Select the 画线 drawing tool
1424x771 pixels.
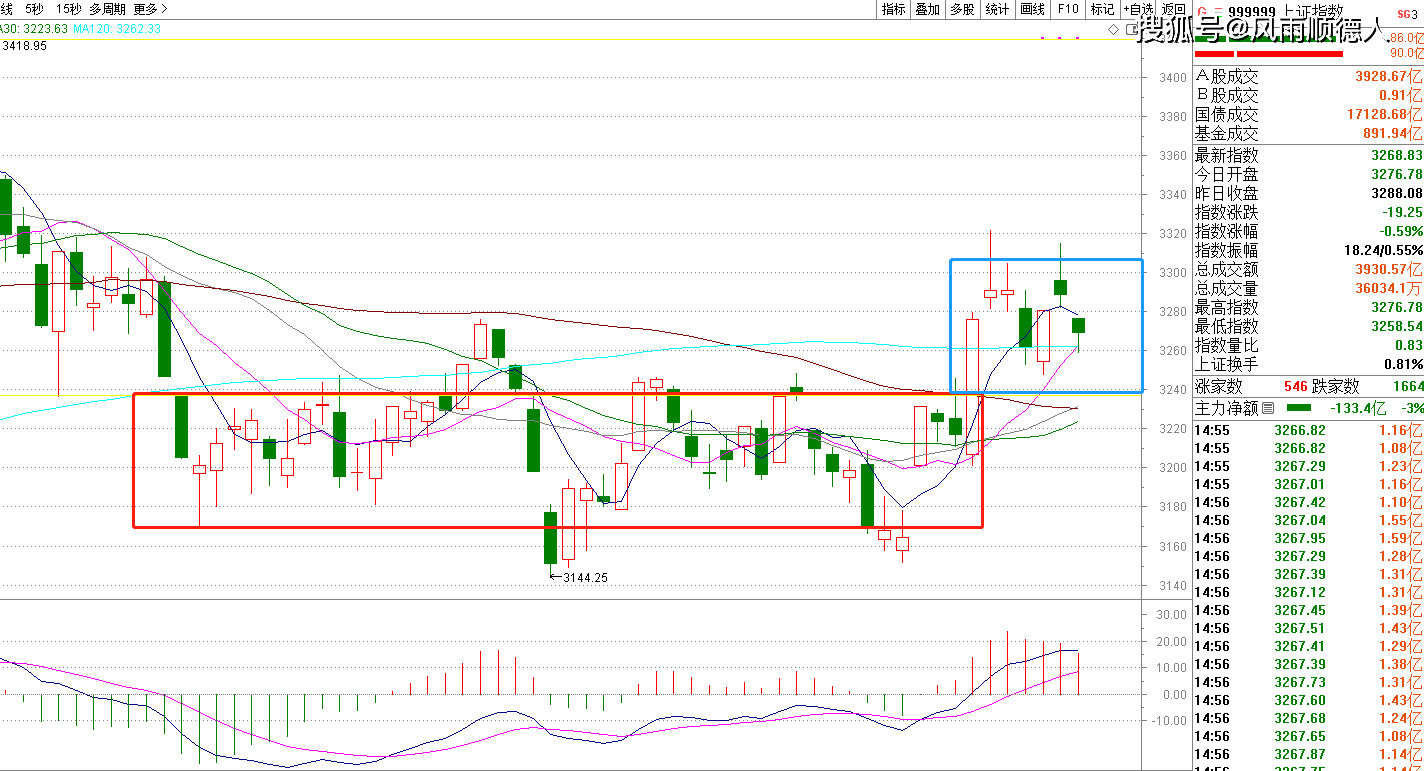coord(1032,9)
